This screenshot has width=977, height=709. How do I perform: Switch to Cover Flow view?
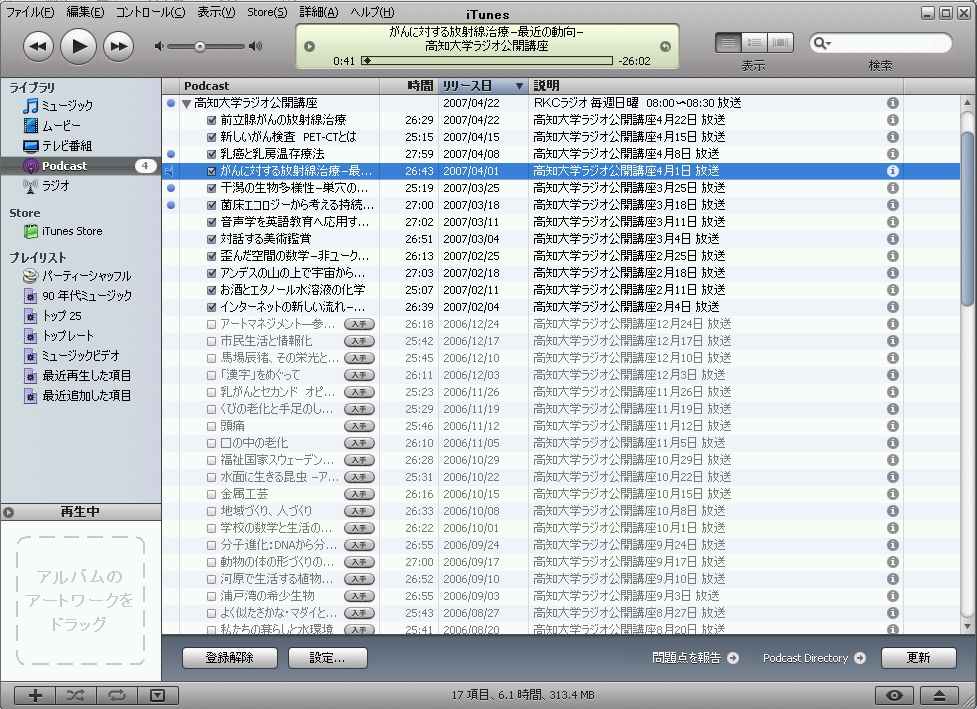point(780,42)
